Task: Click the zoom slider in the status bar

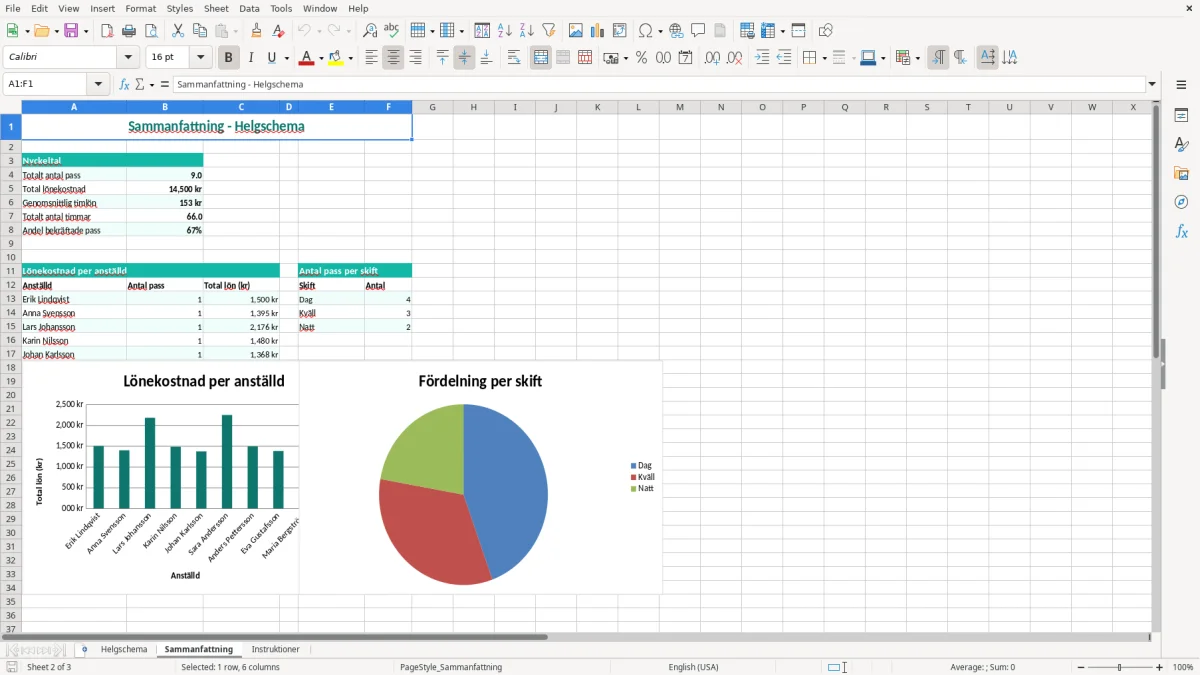Action: 1120,667
